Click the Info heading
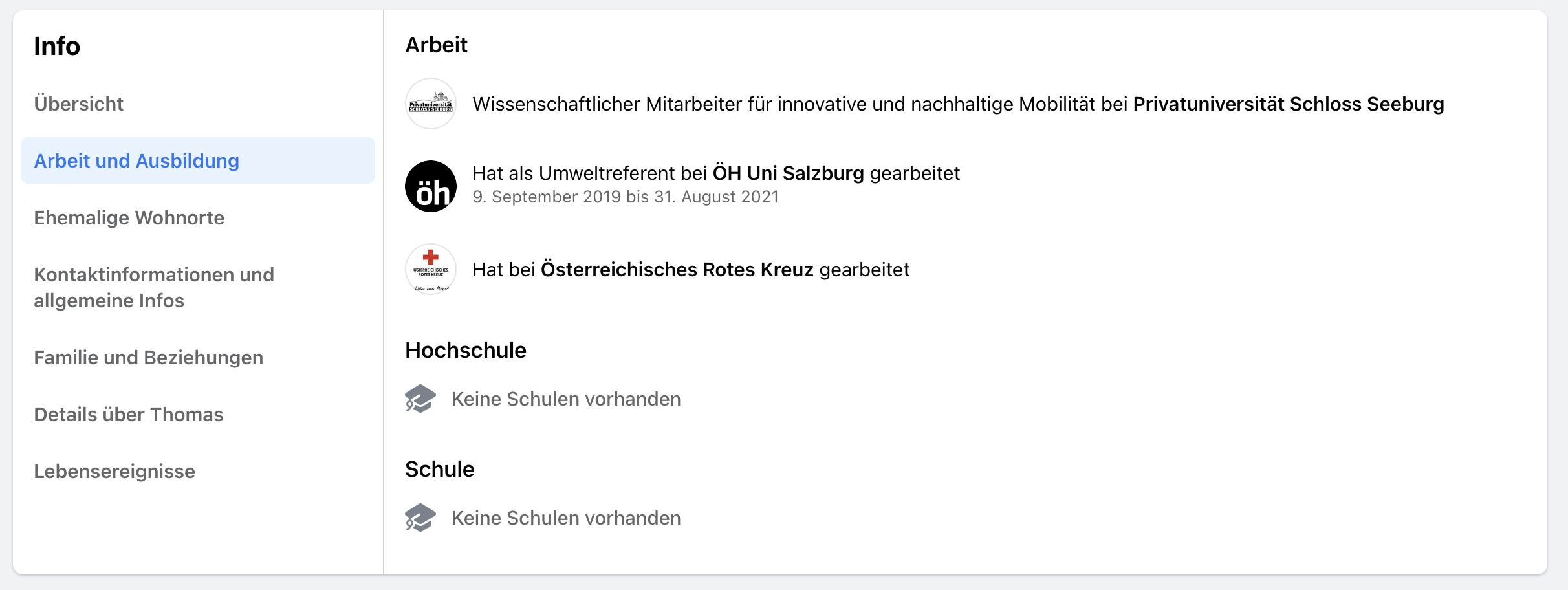Image resolution: width=1568 pixels, height=590 pixels. click(x=57, y=47)
